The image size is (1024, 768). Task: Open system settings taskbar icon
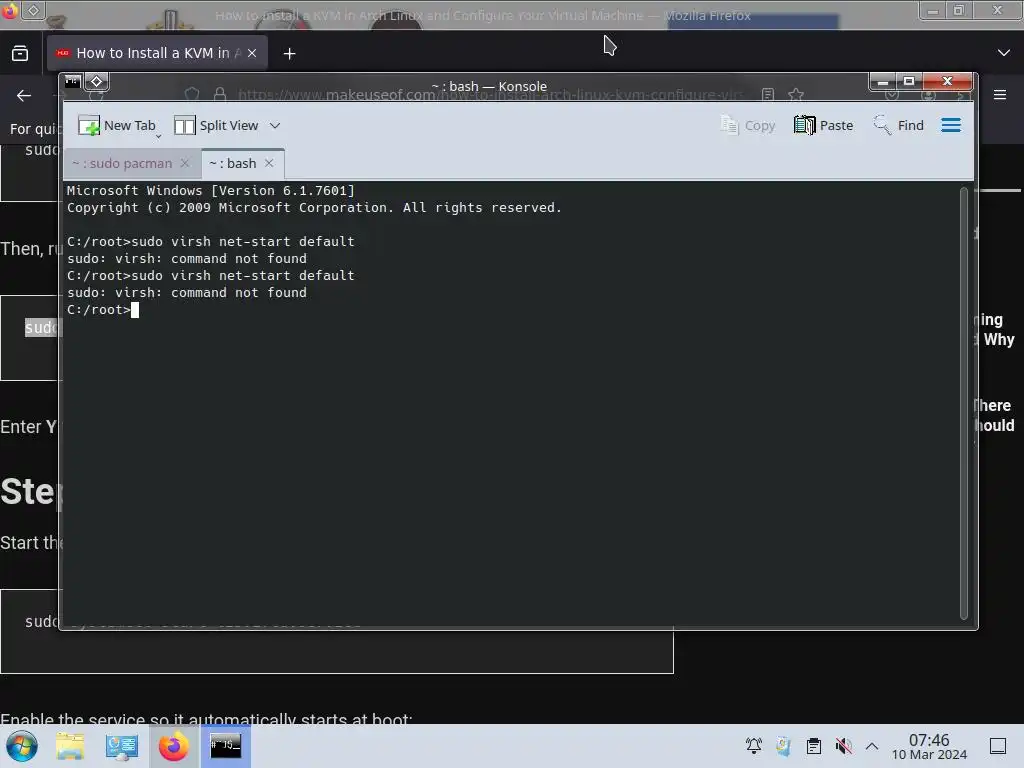pyautogui.click(x=121, y=746)
